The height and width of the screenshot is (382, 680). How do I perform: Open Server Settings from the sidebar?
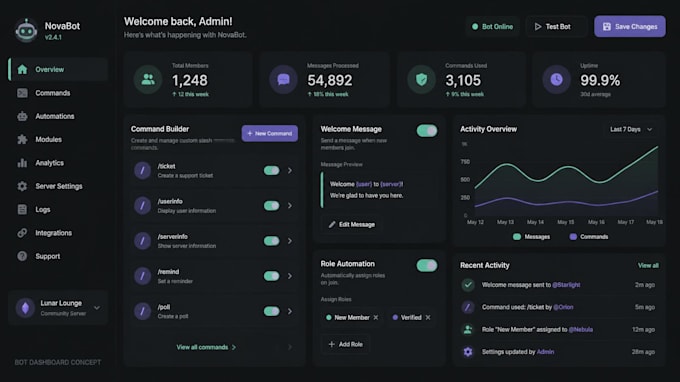click(x=58, y=186)
